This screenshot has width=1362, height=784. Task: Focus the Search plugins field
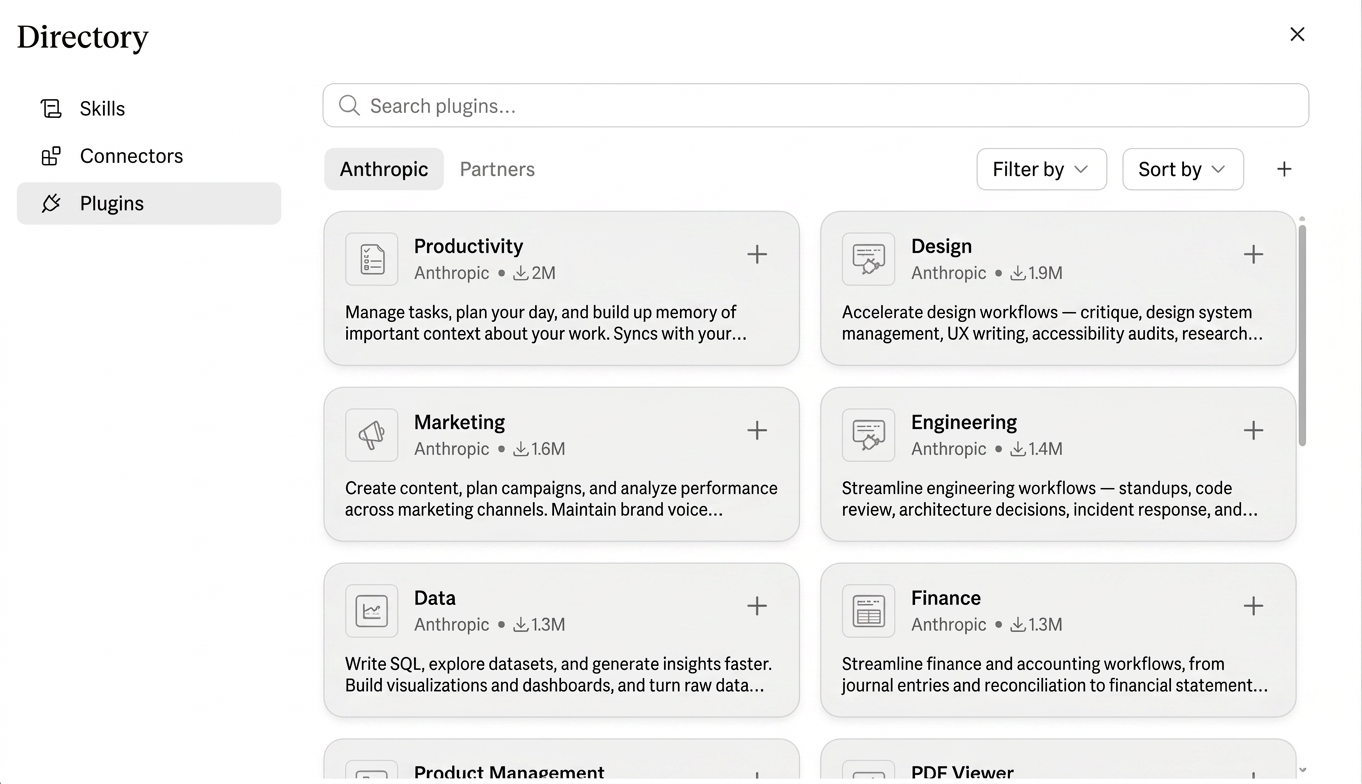point(816,105)
